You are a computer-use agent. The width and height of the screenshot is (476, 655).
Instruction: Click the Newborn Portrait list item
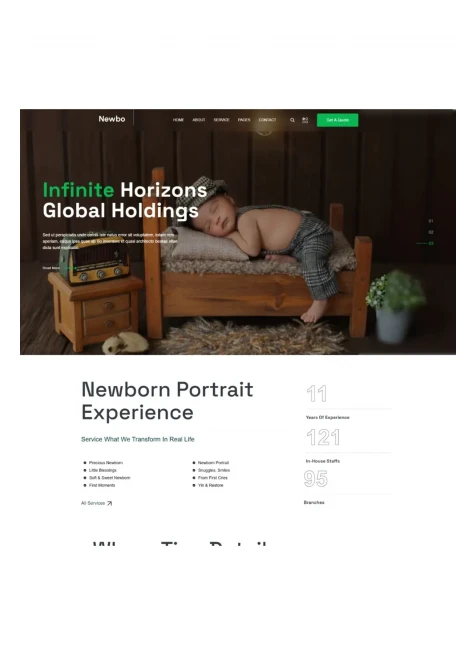point(213,463)
